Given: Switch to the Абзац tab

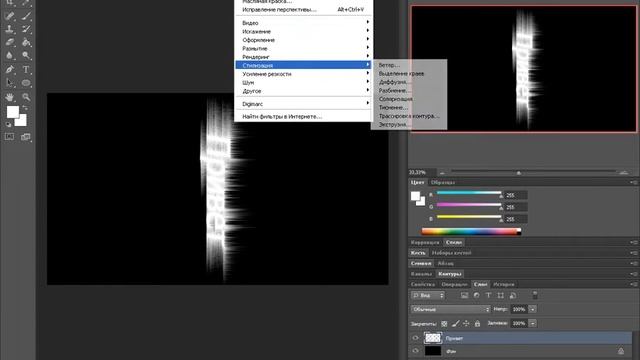Looking at the screenshot, I should click(445, 264).
